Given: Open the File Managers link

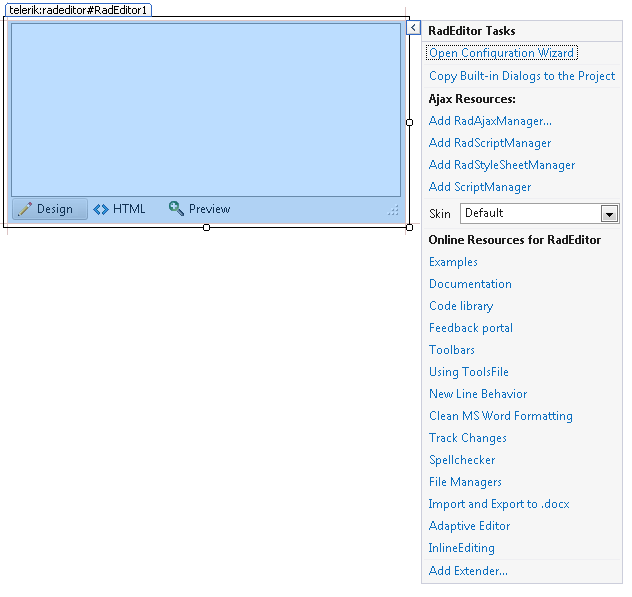Looking at the screenshot, I should 465,482.
